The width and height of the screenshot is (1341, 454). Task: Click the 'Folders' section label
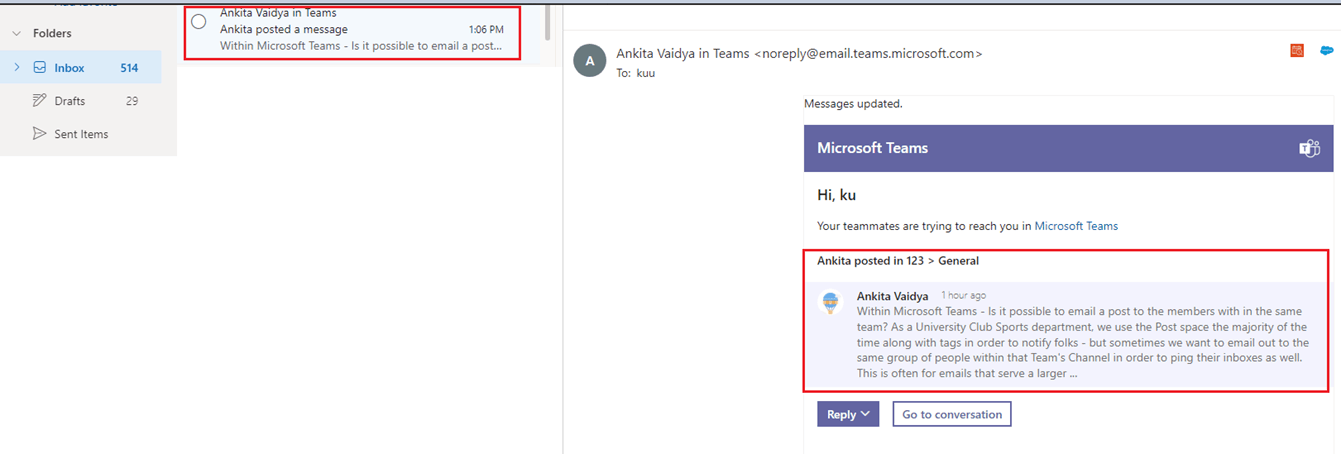52,33
